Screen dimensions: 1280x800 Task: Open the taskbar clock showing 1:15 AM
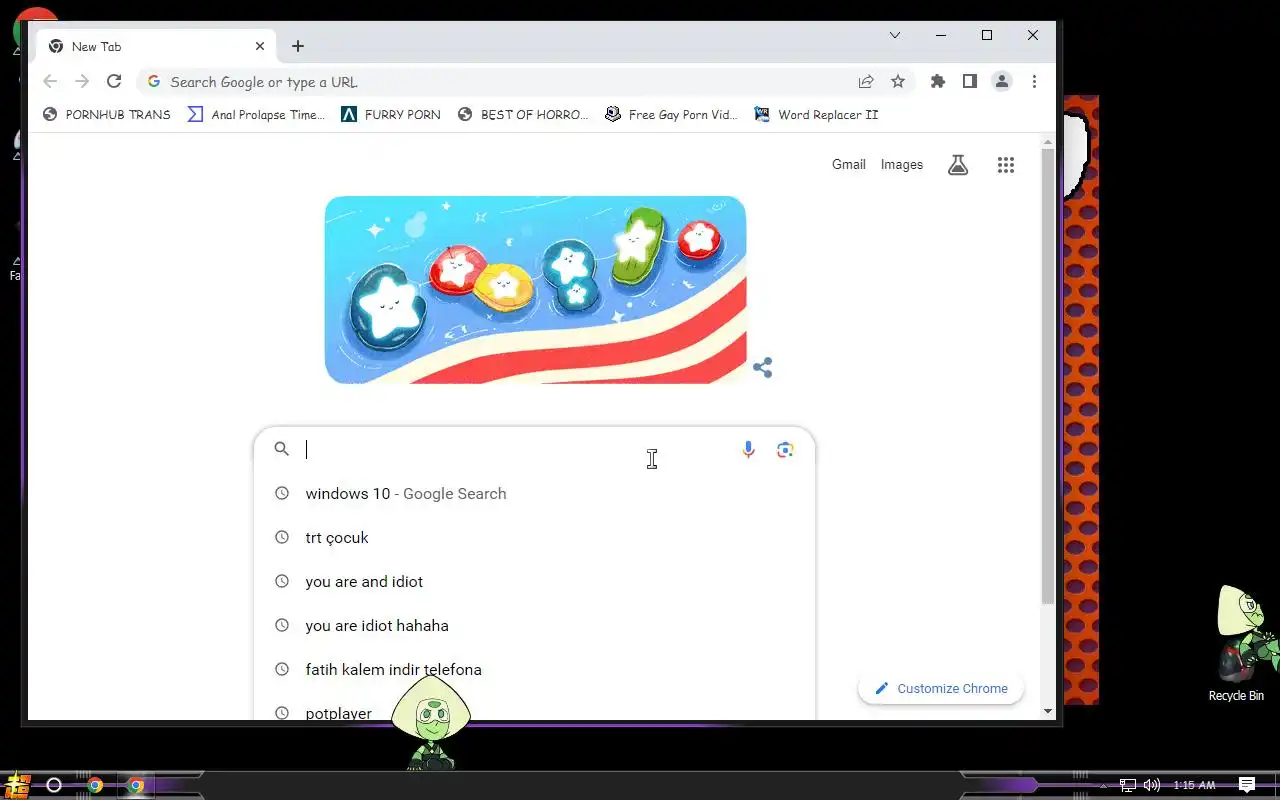tap(1194, 785)
